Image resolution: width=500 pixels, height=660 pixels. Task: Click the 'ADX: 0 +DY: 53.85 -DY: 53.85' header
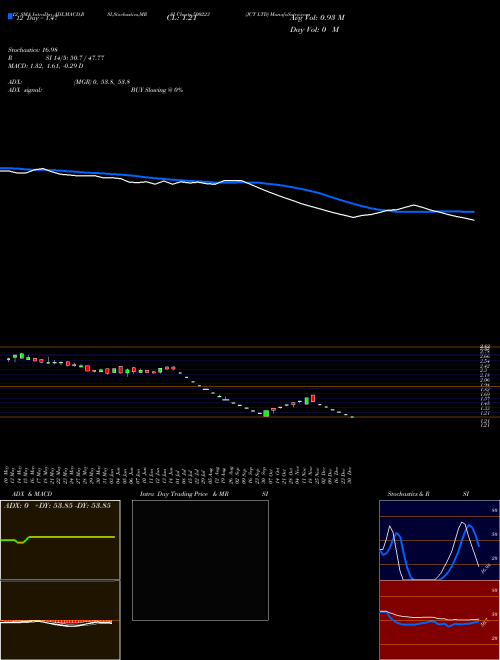[57, 505]
